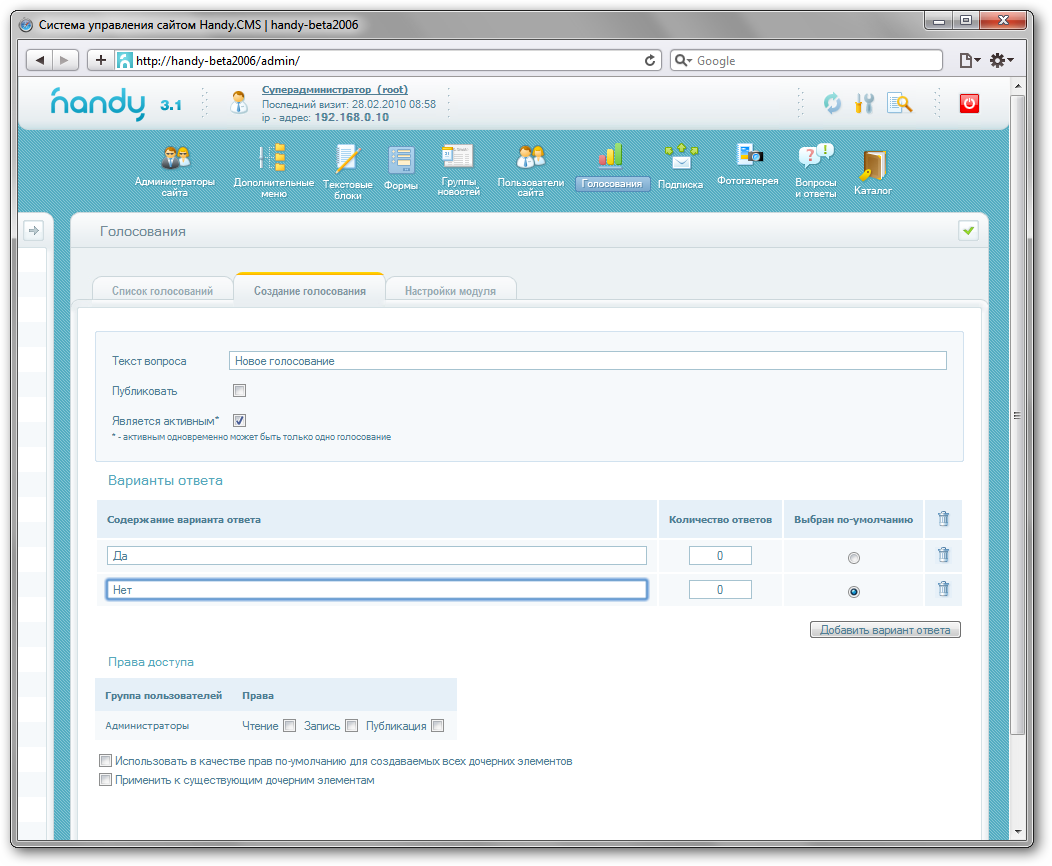1052x866 pixels.
Task: Open the browser page menu dropdown
Action: (969, 61)
